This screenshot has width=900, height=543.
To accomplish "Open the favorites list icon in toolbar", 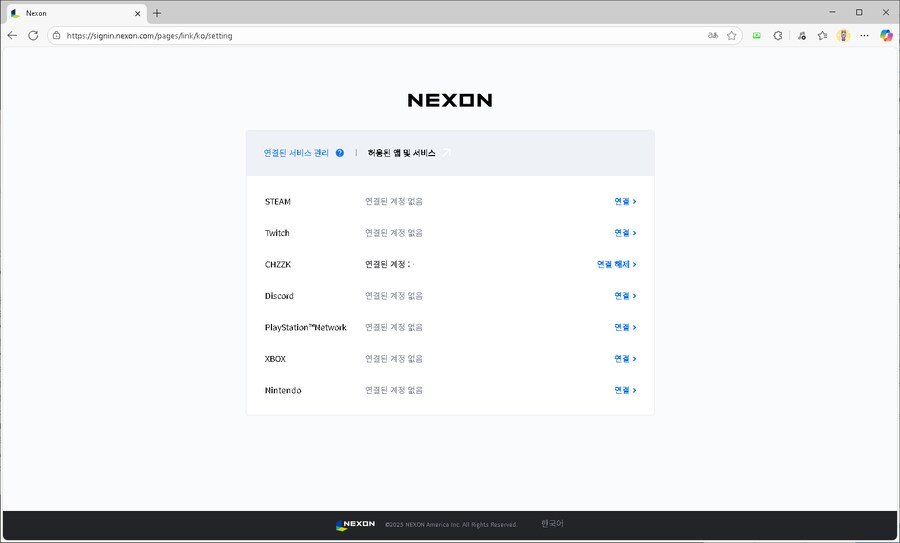I will (x=822, y=35).
